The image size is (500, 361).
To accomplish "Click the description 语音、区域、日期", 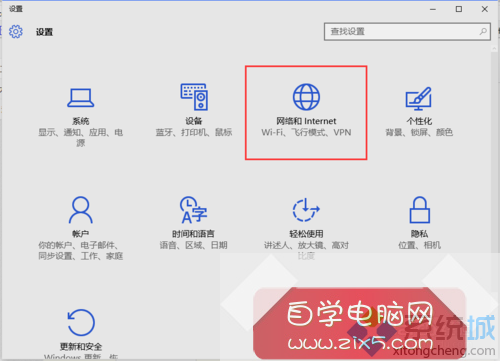I will [x=193, y=245].
